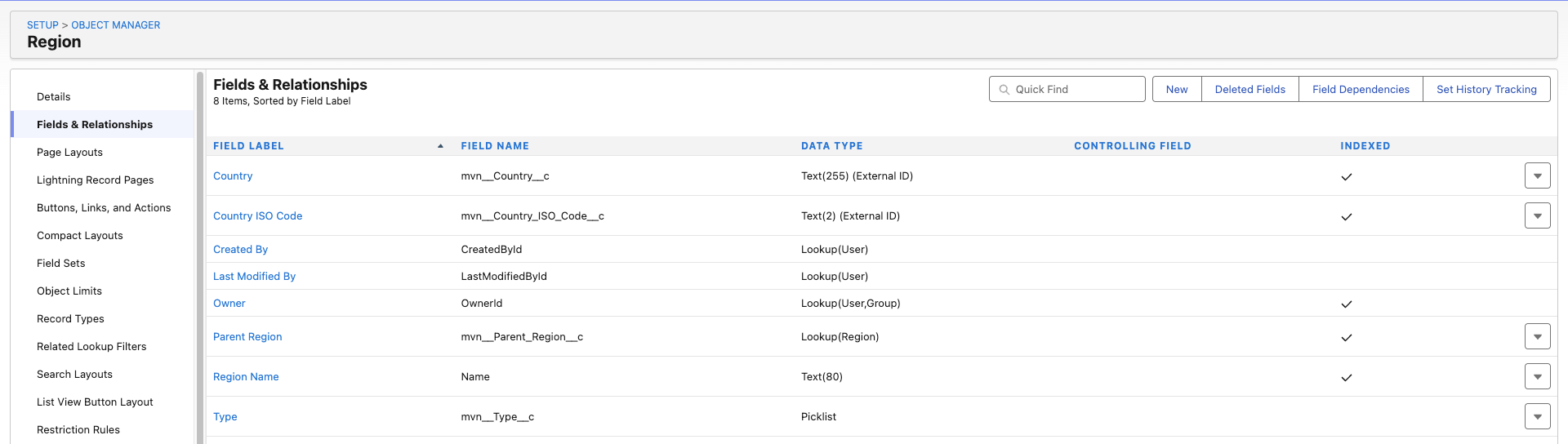1568x444 pixels.
Task: Open the Details sidebar item
Action: point(102,96)
